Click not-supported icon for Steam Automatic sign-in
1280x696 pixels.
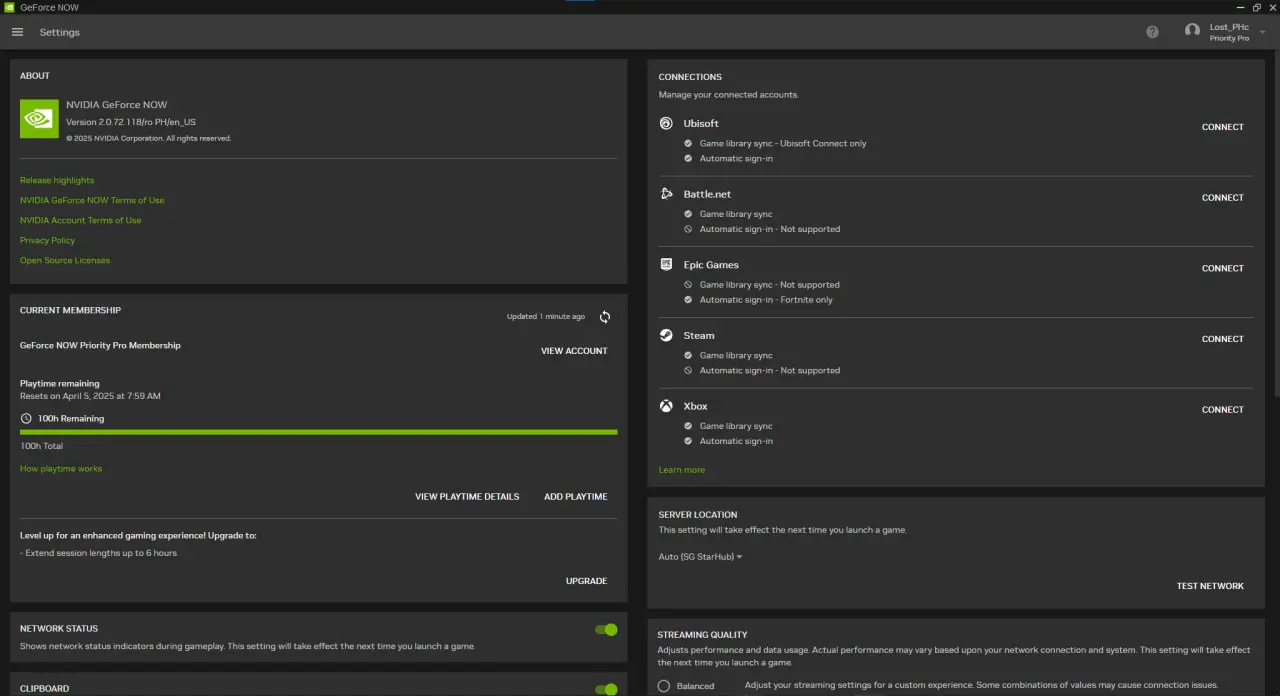coord(688,370)
